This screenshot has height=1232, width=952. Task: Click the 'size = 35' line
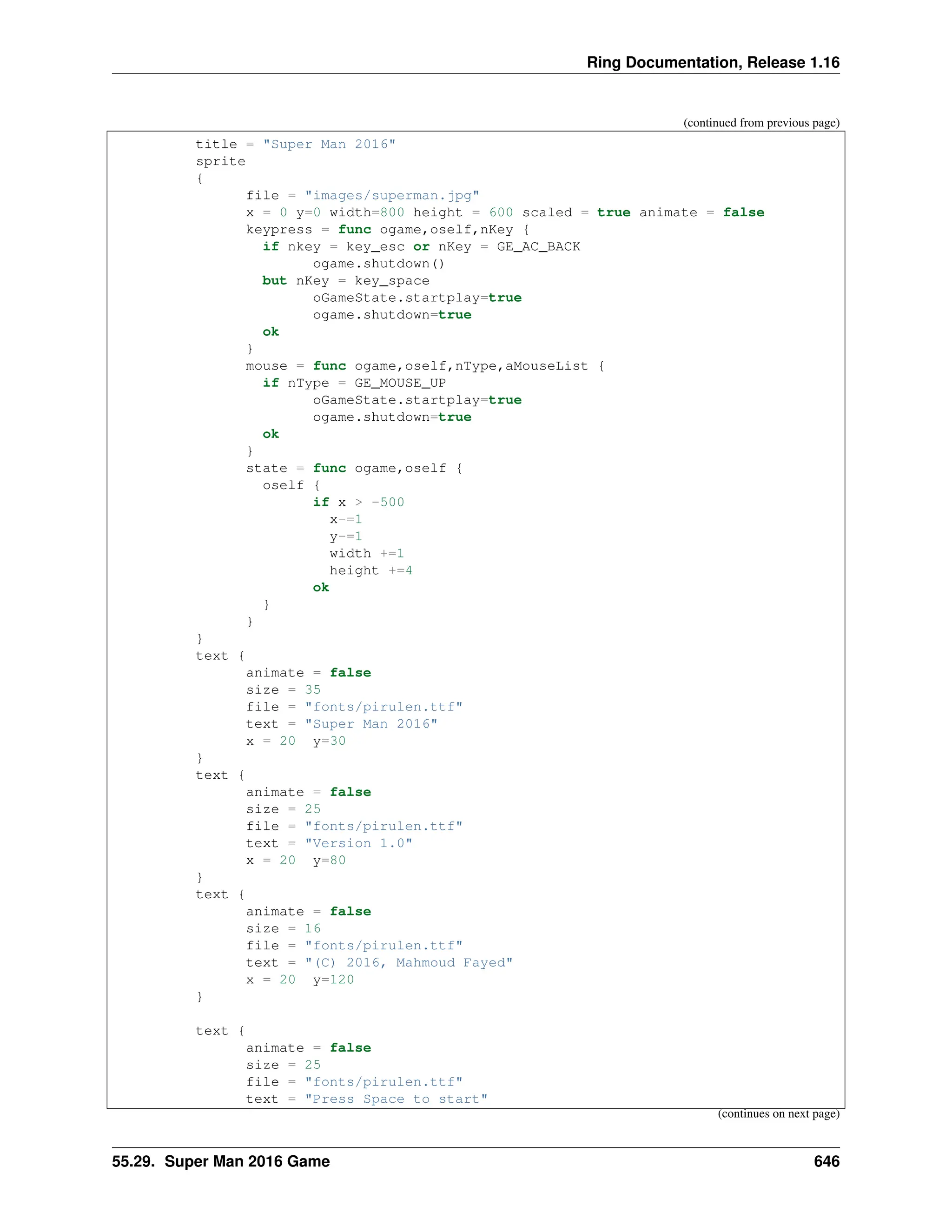pyautogui.click(x=283, y=690)
